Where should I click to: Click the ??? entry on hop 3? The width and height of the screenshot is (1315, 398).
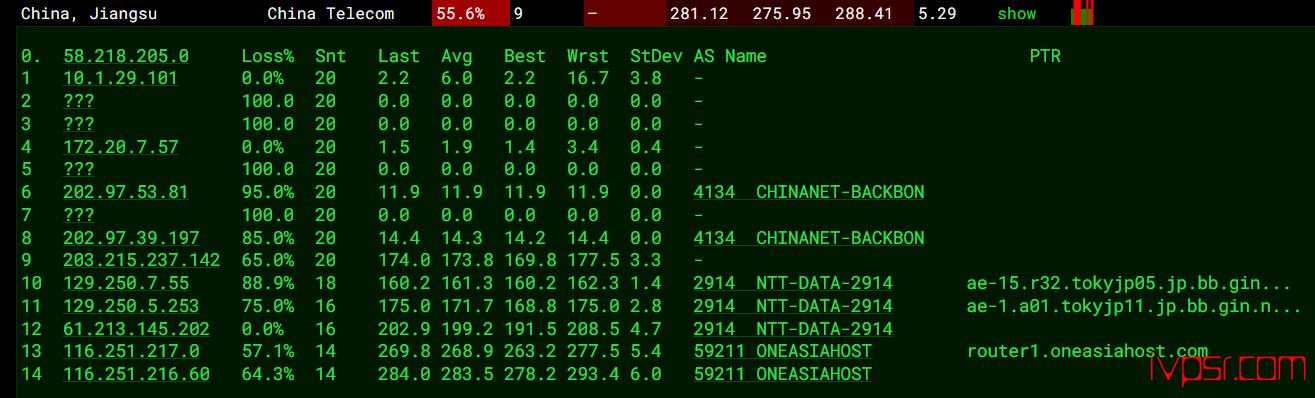coord(79,124)
